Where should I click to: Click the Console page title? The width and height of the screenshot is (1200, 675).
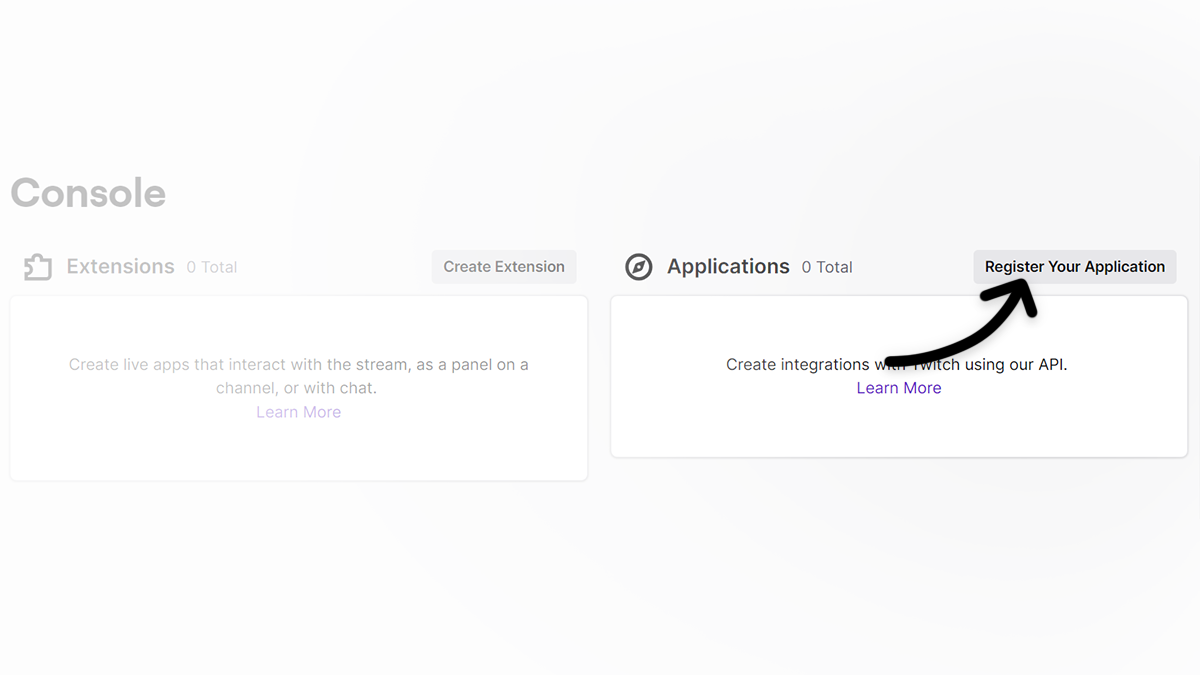point(88,193)
